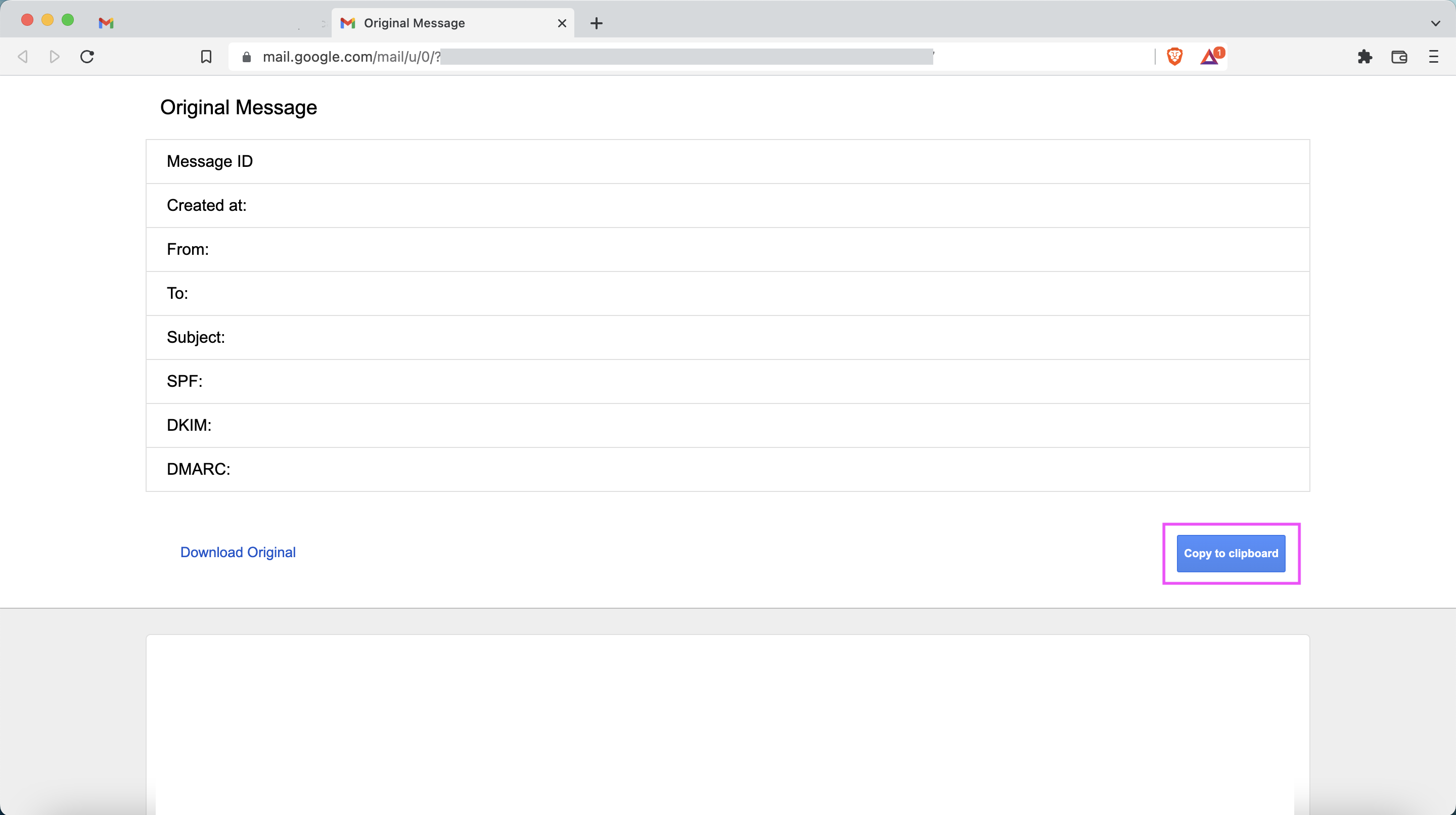Open the browser hamburger menu
This screenshot has width=1456, height=815.
(x=1434, y=57)
